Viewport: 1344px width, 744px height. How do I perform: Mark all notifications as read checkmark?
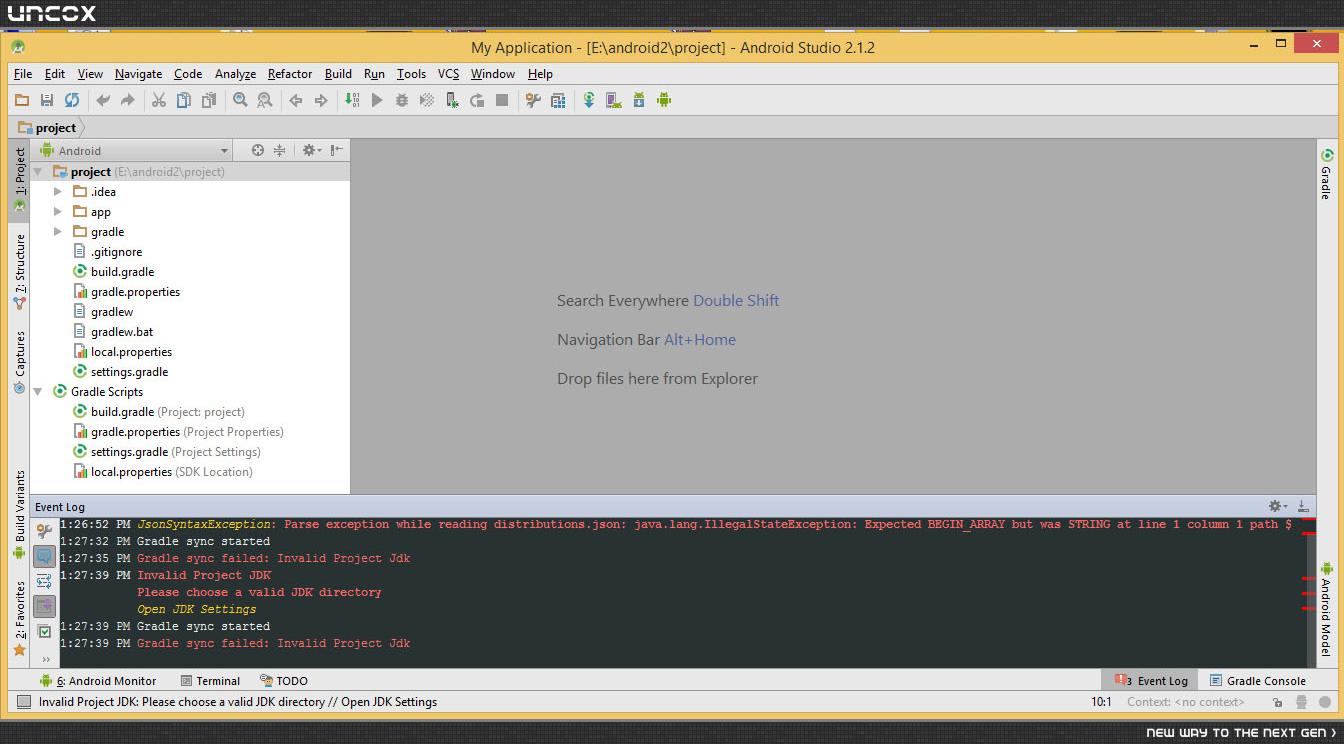(44, 631)
